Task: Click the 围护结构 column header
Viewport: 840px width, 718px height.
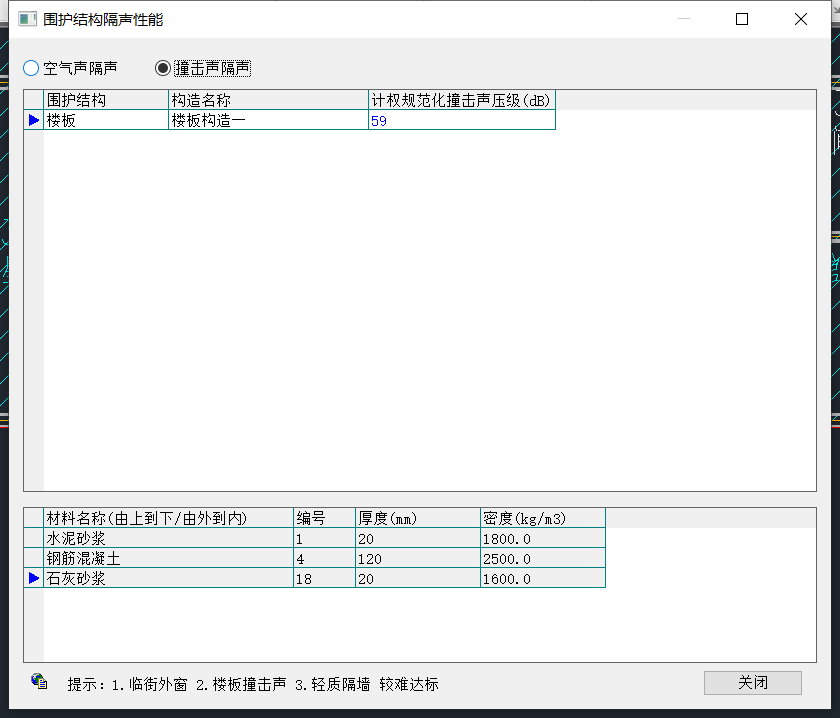Action: pyautogui.click(x=106, y=100)
